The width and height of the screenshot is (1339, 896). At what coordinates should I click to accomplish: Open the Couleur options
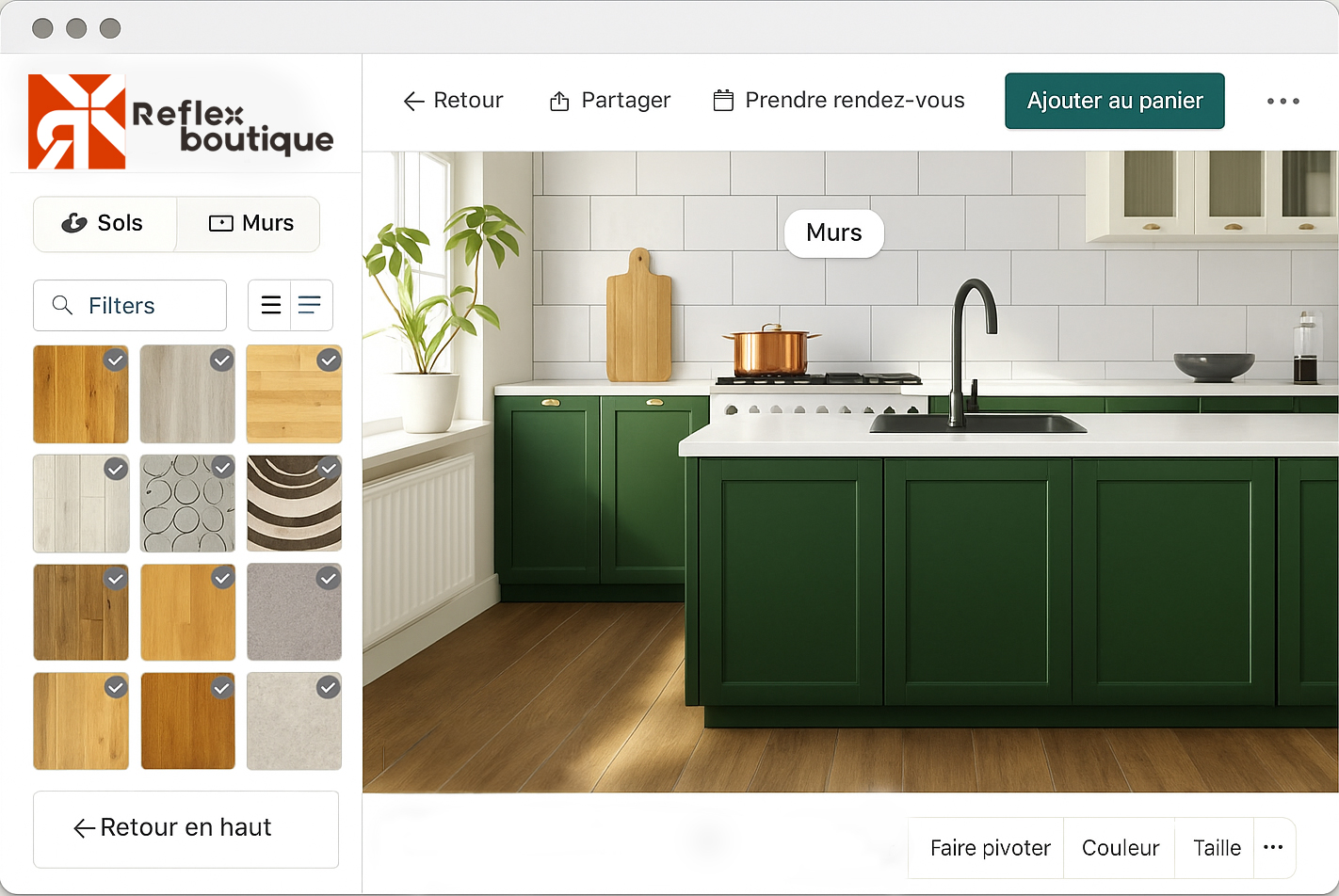(x=1120, y=848)
